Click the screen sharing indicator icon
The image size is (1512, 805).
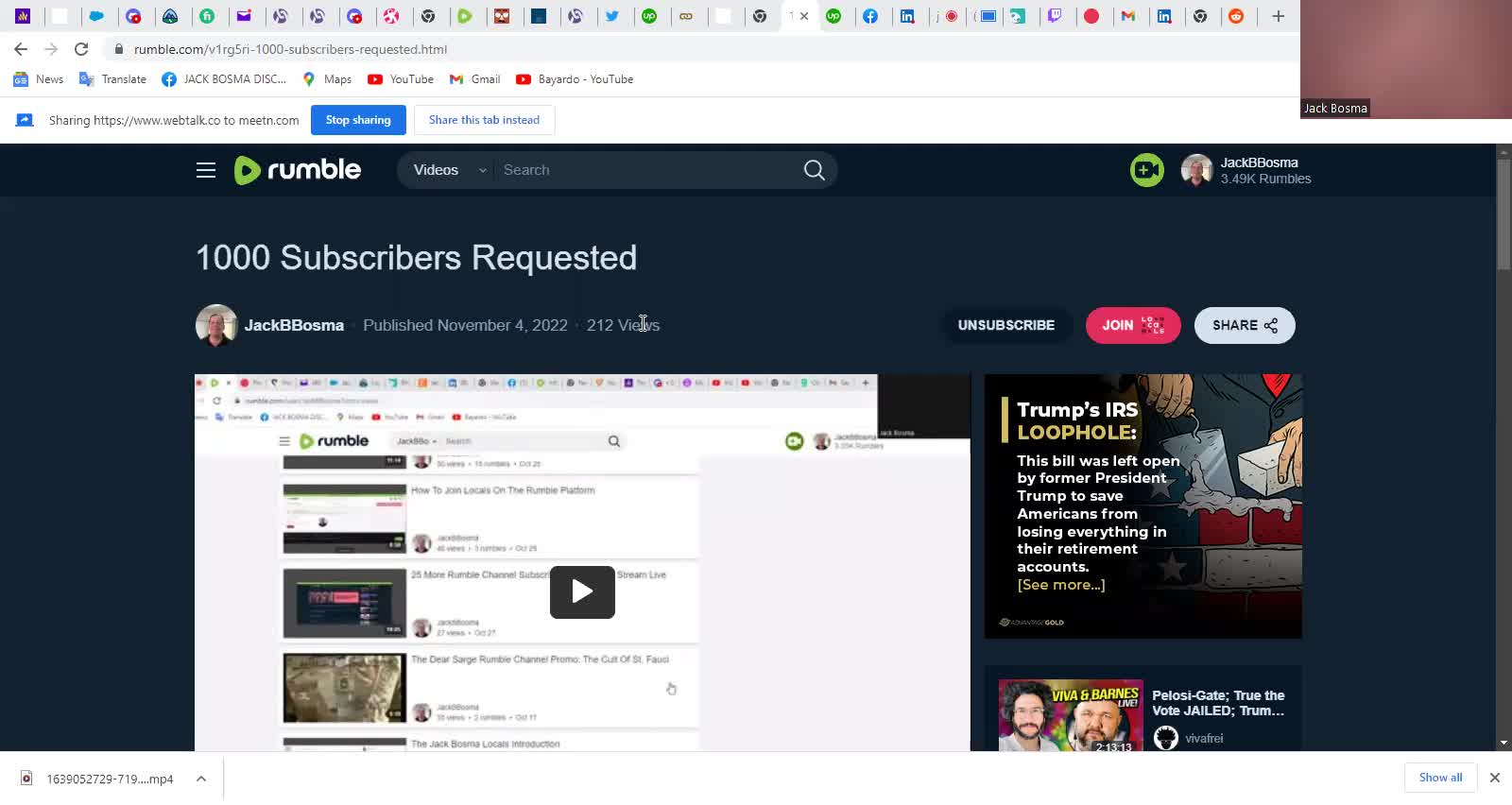pyautogui.click(x=25, y=120)
